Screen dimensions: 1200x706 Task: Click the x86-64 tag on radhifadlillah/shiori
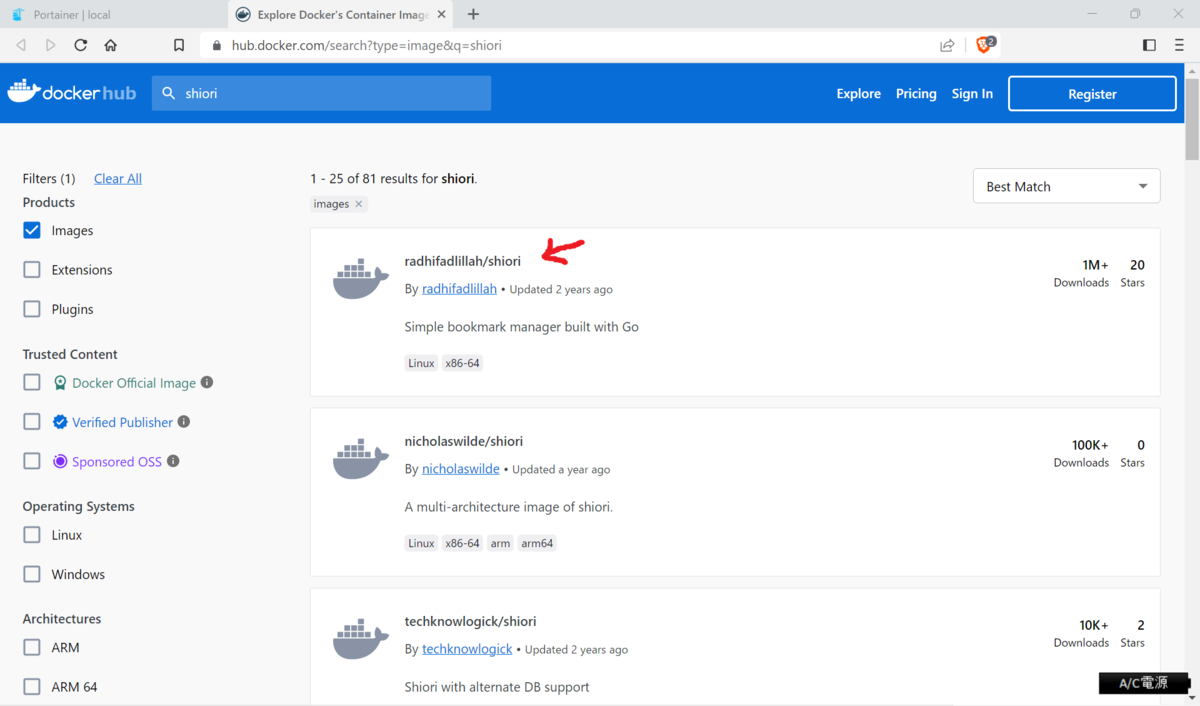click(463, 363)
